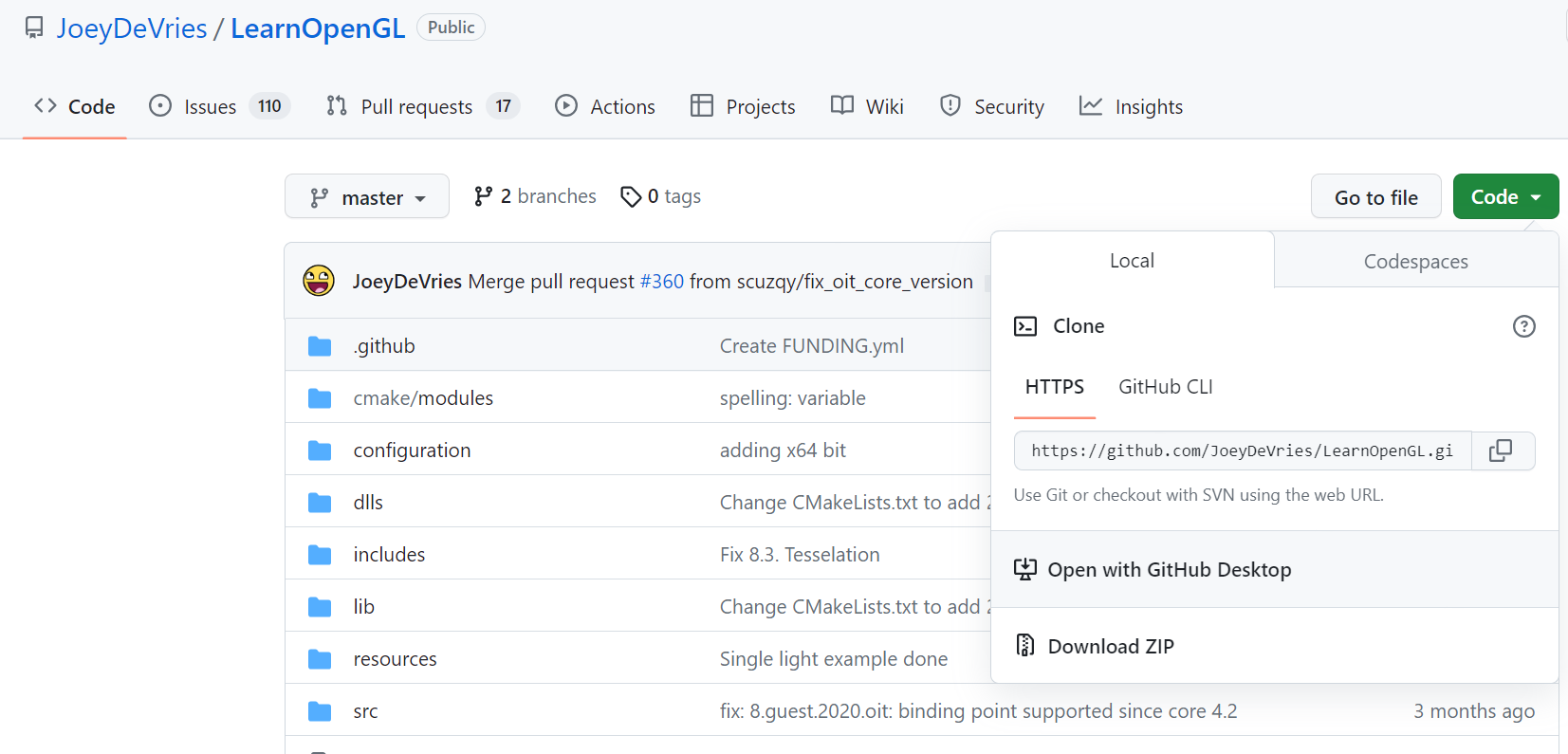Click the JoeyDeVries smiley avatar

click(319, 281)
